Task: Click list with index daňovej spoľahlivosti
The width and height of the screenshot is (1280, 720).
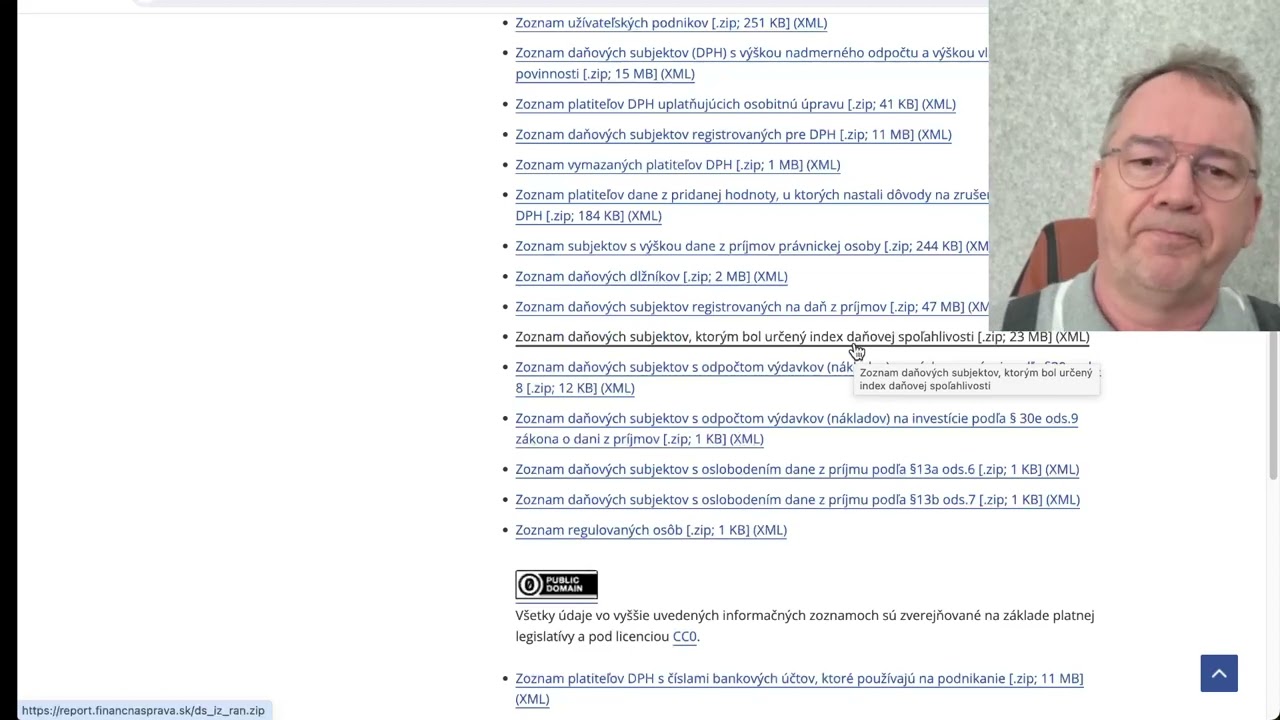Action: tap(700, 337)
